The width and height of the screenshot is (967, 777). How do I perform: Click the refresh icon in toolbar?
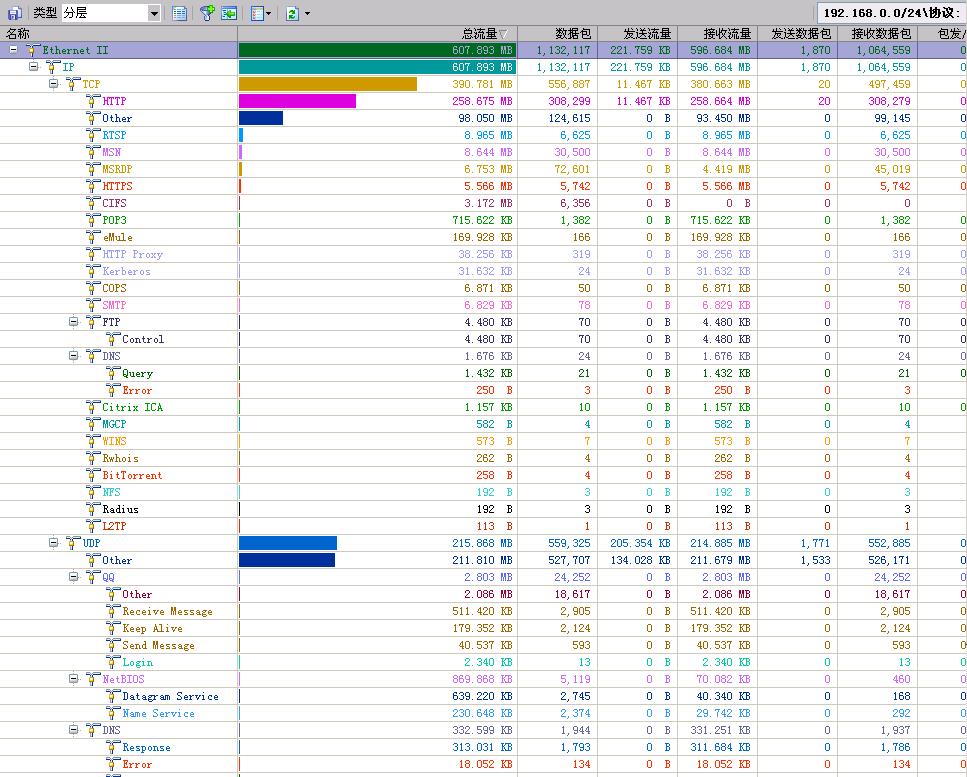coord(291,13)
